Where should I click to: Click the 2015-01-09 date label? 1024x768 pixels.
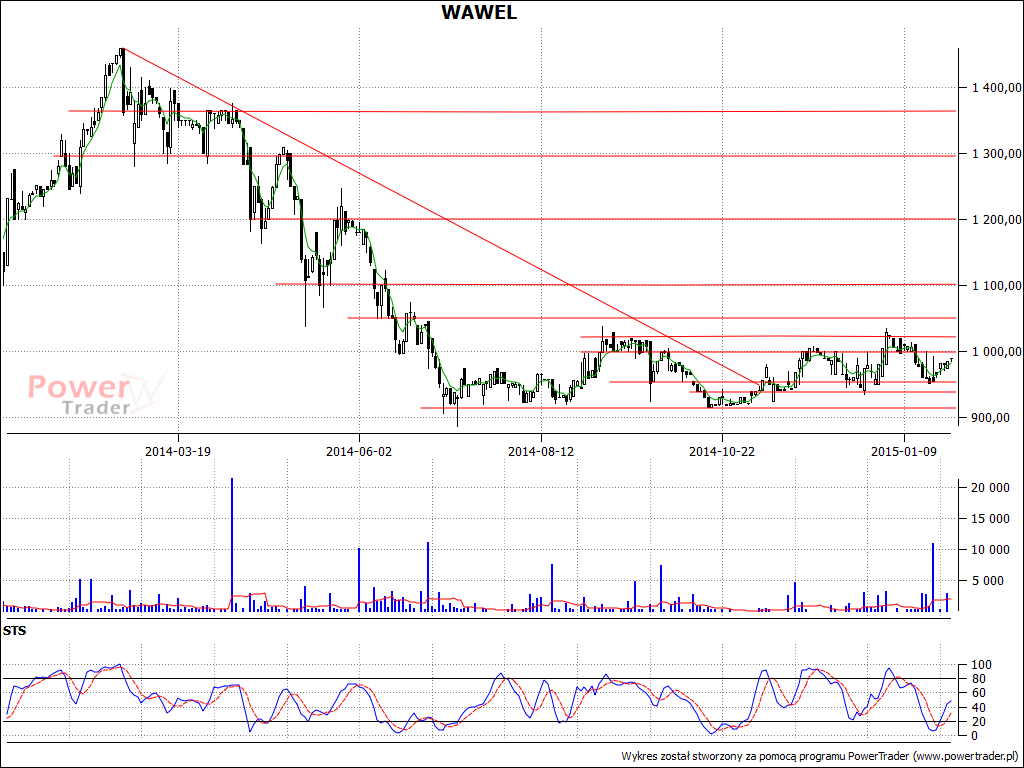coord(904,451)
